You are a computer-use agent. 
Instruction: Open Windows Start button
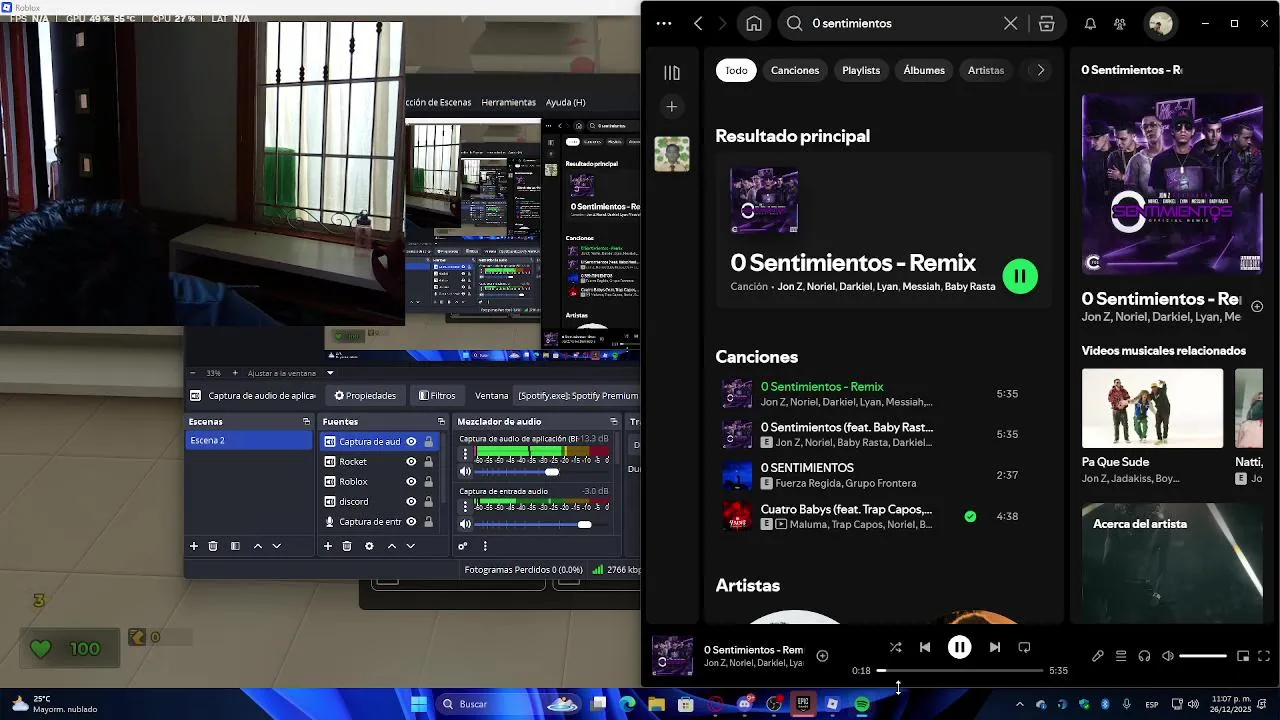point(419,704)
